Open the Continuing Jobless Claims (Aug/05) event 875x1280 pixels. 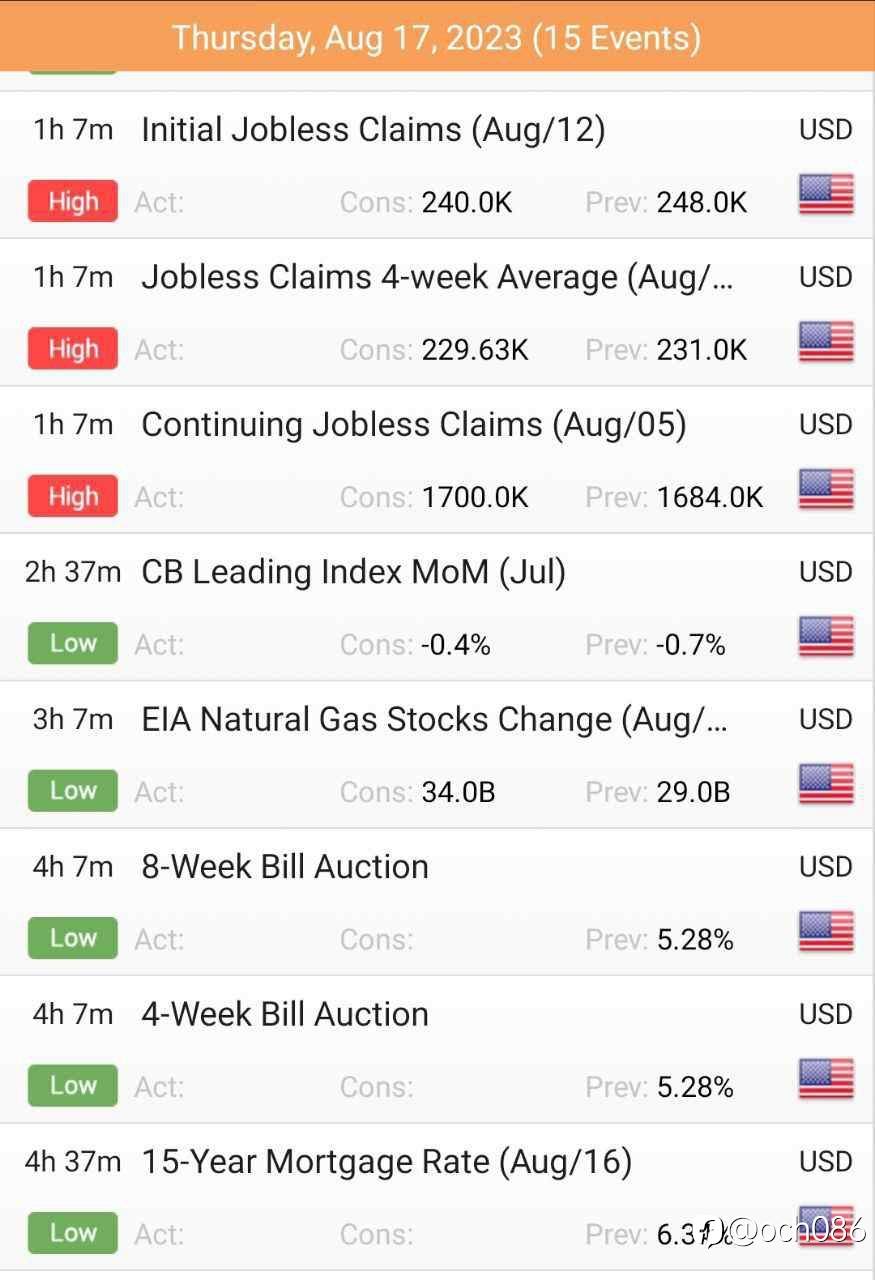click(437, 459)
